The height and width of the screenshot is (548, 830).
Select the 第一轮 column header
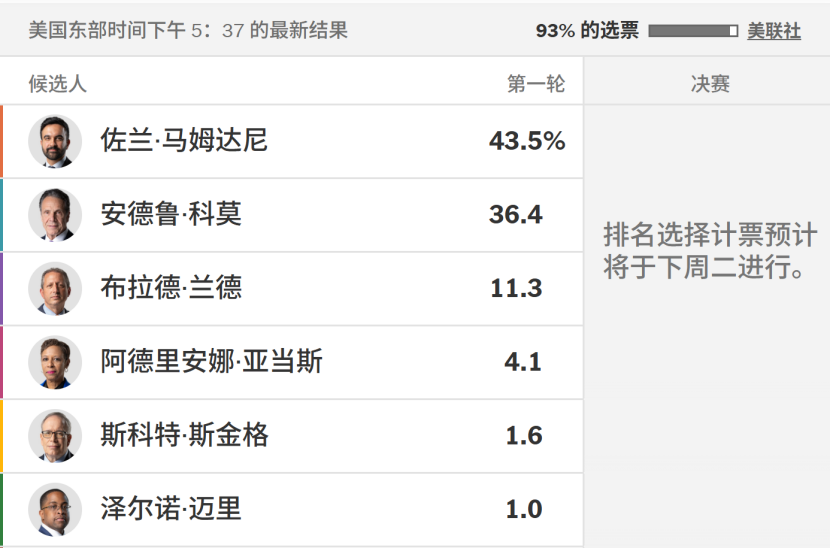tap(536, 84)
